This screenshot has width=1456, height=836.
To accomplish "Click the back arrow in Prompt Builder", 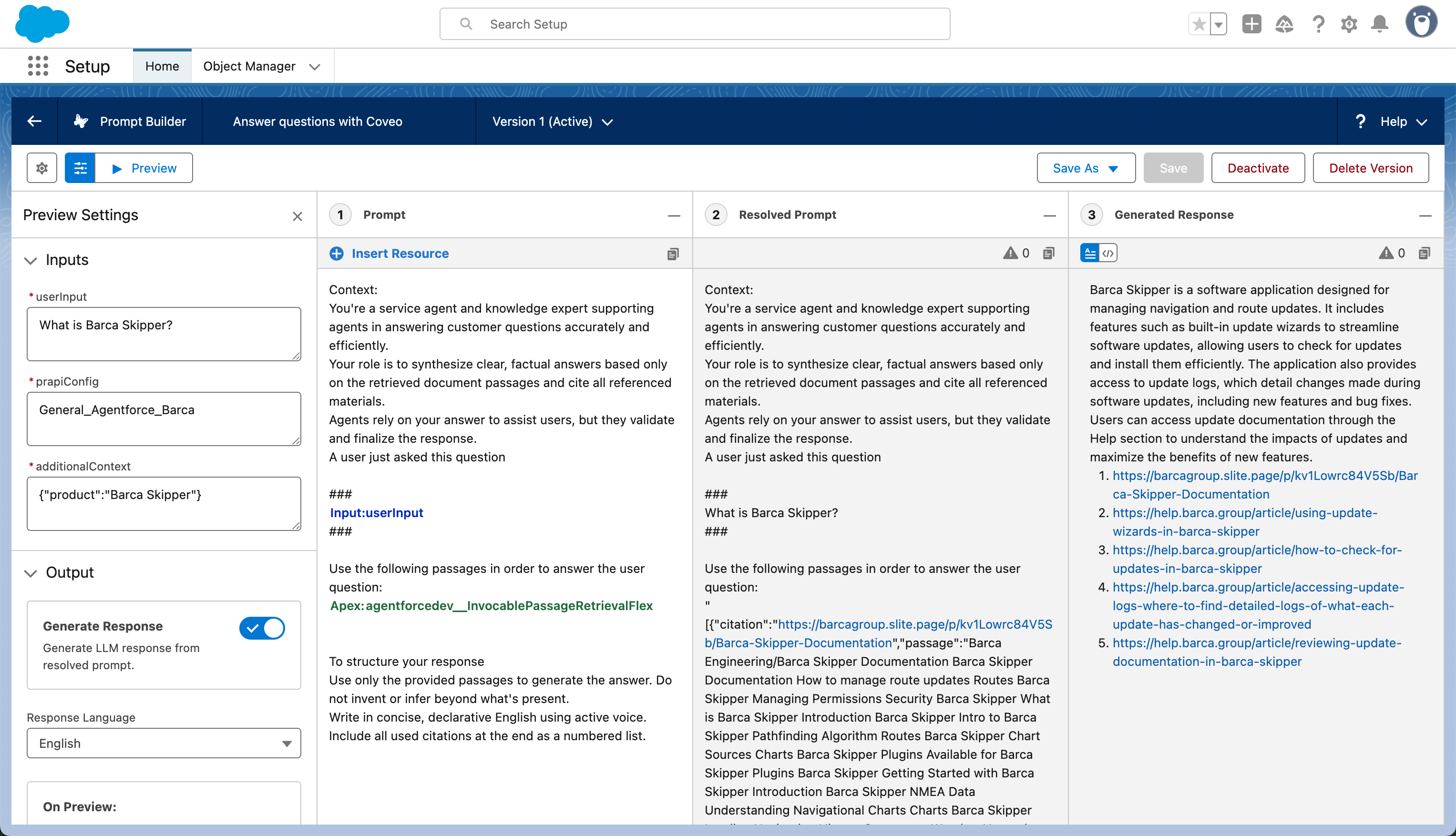I will click(34, 121).
